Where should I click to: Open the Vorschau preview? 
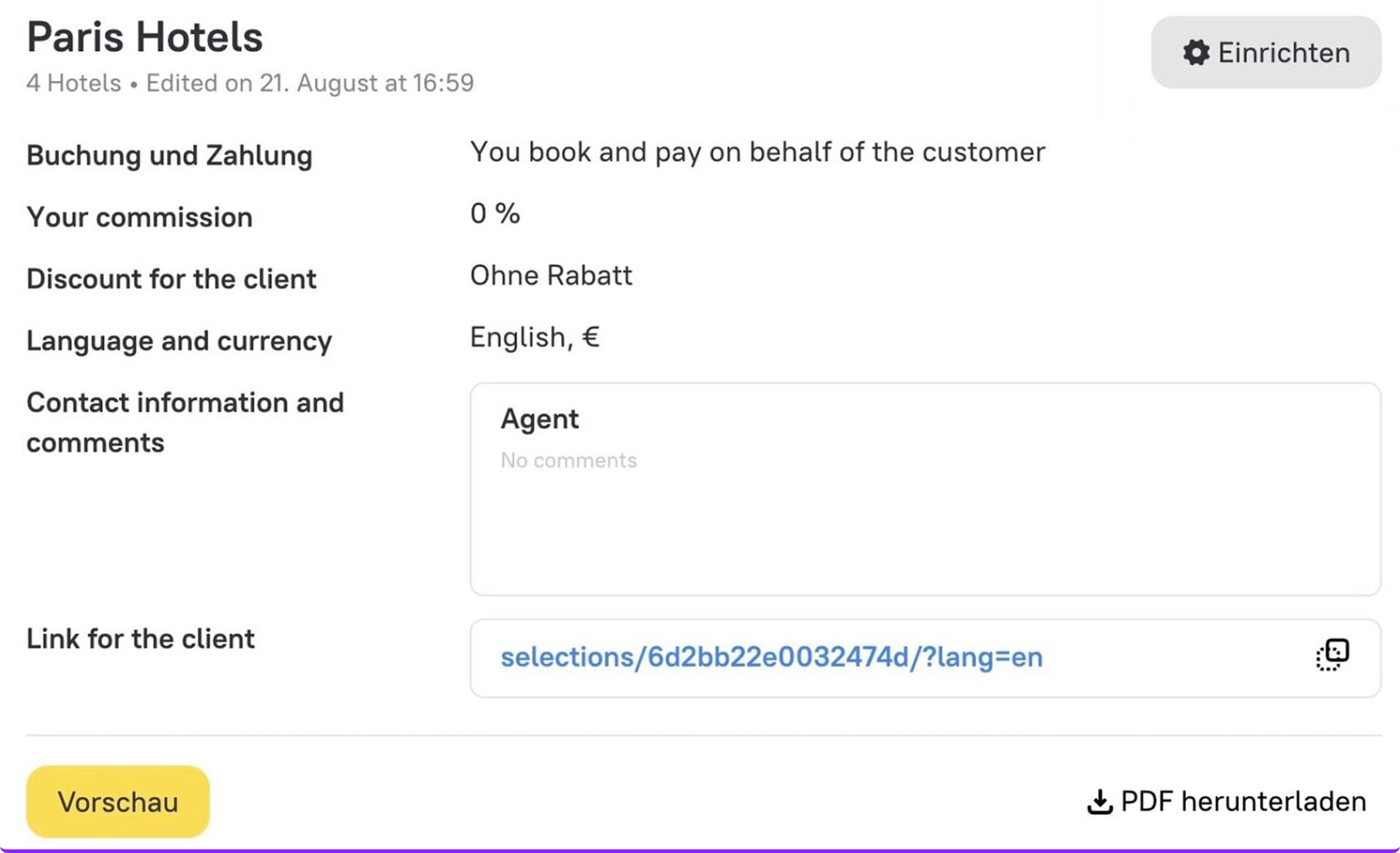pos(118,801)
